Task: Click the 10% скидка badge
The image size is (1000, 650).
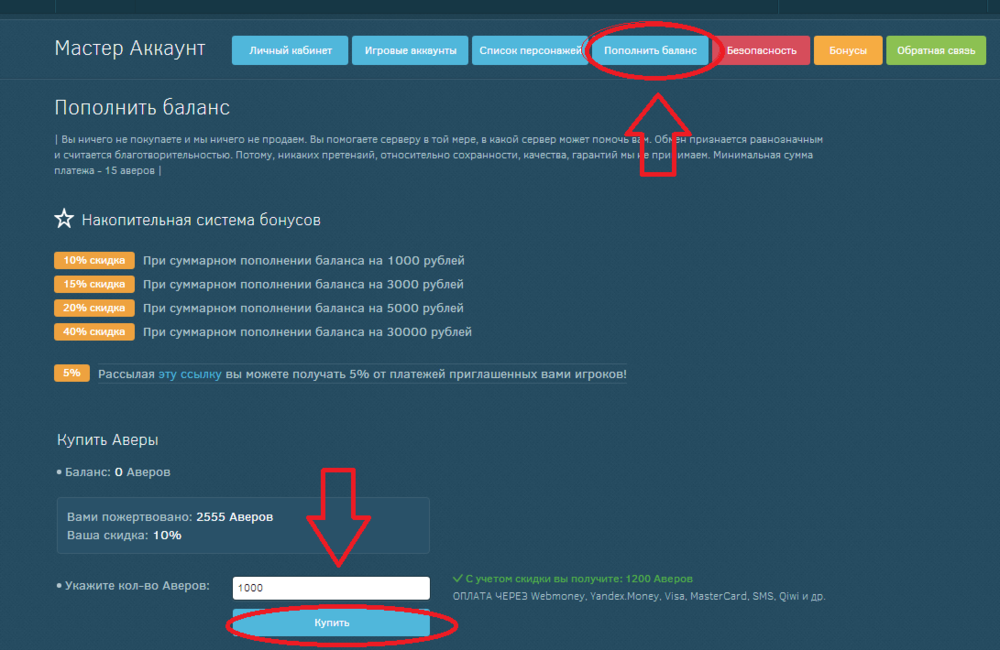Action: tap(94, 261)
